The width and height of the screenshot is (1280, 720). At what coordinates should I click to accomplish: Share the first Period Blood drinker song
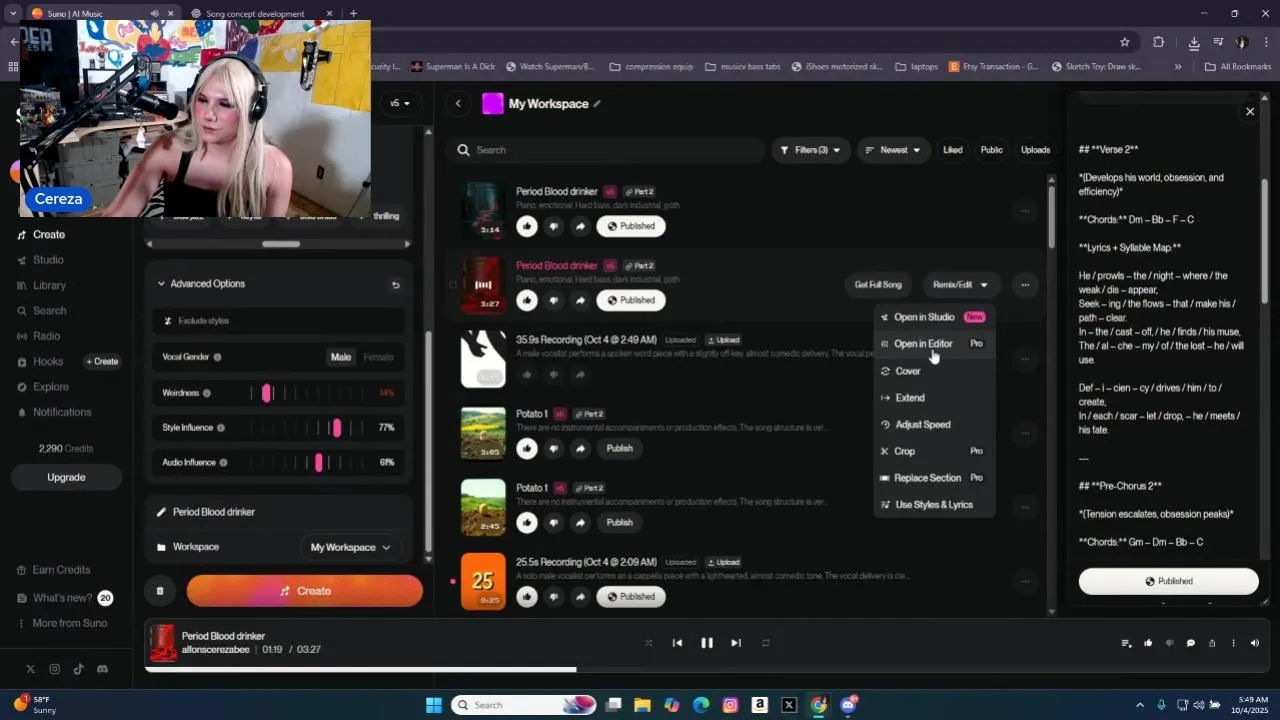pos(580,226)
